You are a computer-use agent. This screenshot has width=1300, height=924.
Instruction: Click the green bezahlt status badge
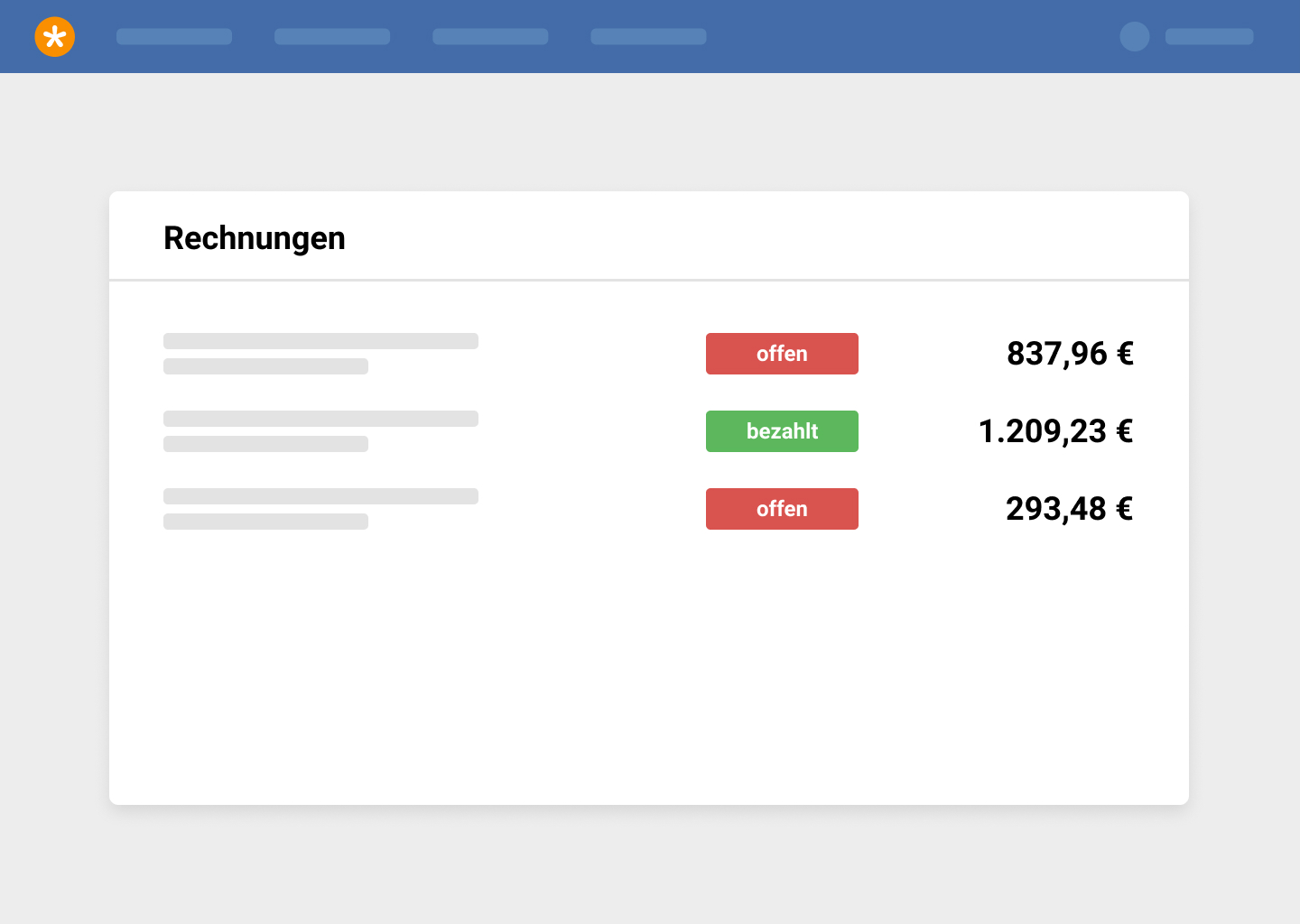(x=782, y=431)
